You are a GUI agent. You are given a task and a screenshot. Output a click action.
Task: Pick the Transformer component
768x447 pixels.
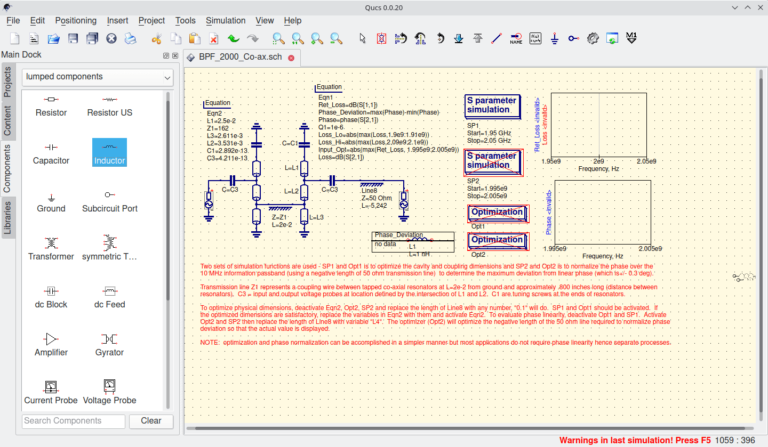coord(51,249)
